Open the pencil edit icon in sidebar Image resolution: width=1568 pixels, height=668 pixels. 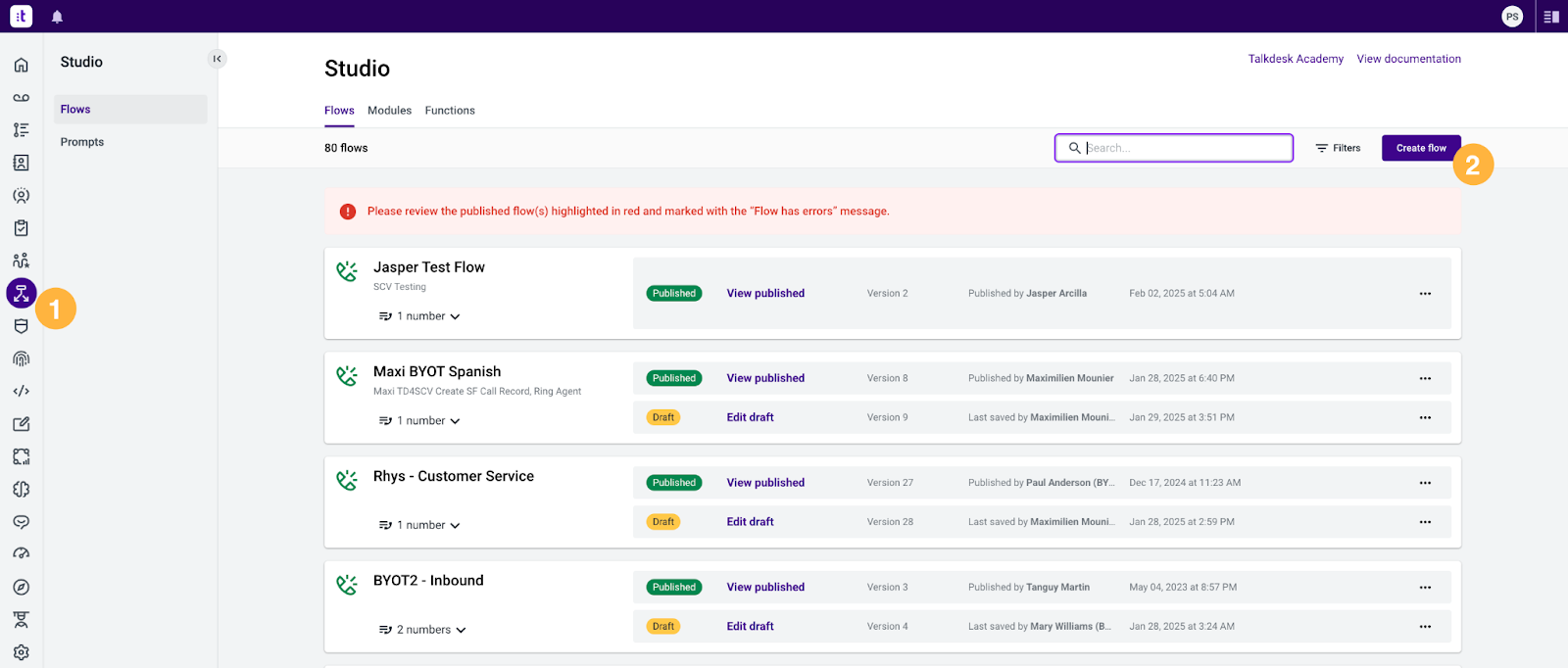(x=21, y=424)
